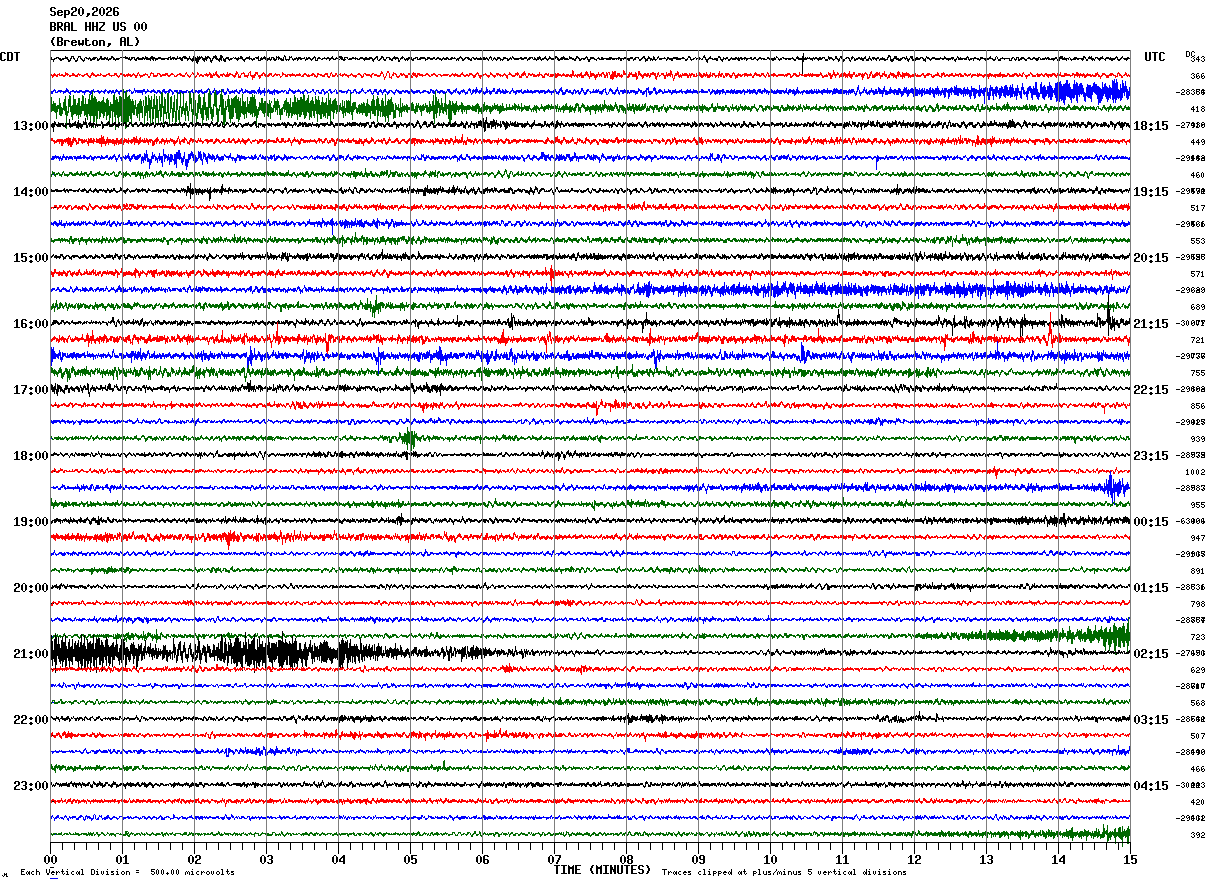Click the 23:00 CDT time label
This screenshot has width=1210, height=886.
pos(31,786)
